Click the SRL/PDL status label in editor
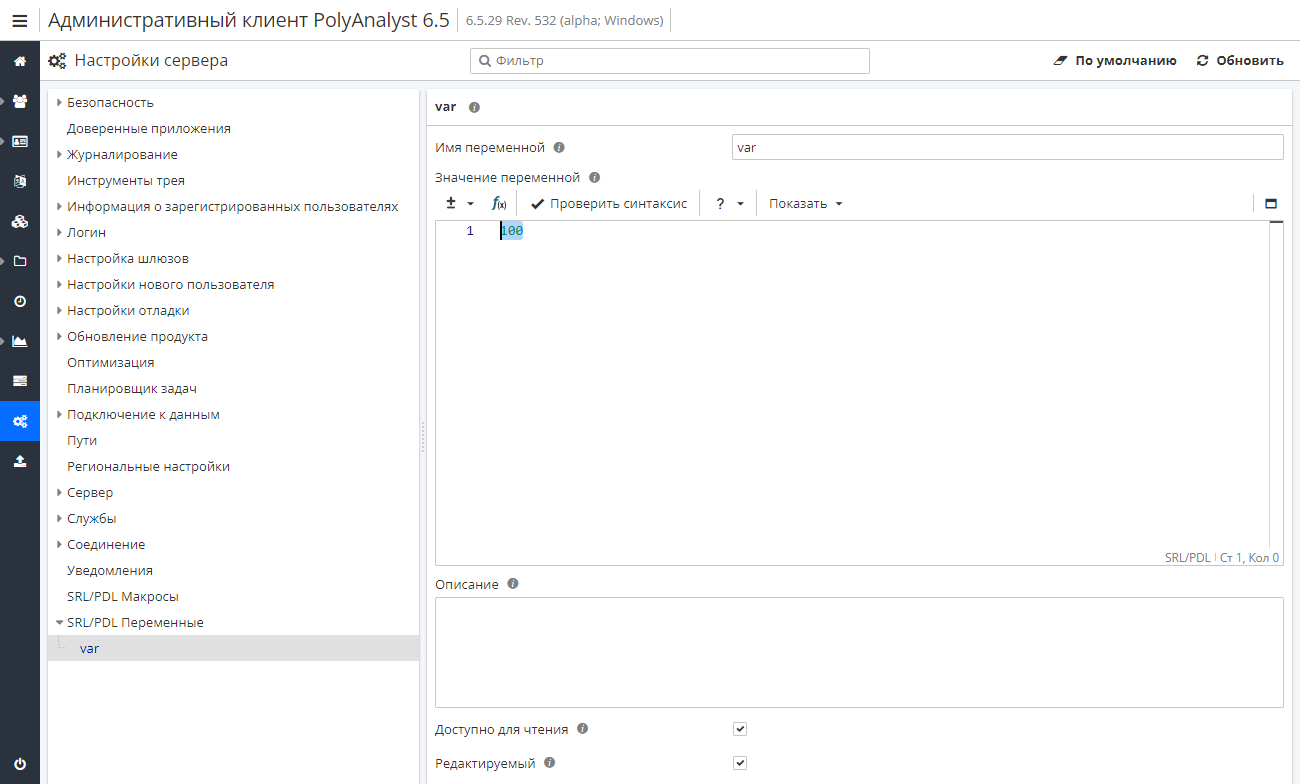 click(1187, 558)
